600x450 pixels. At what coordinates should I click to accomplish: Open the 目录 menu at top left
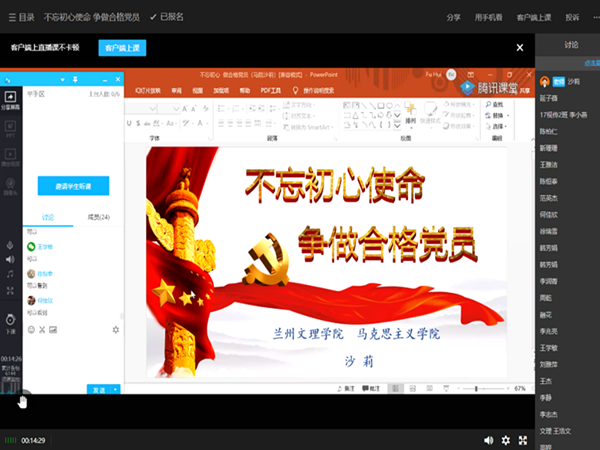tap(20, 17)
